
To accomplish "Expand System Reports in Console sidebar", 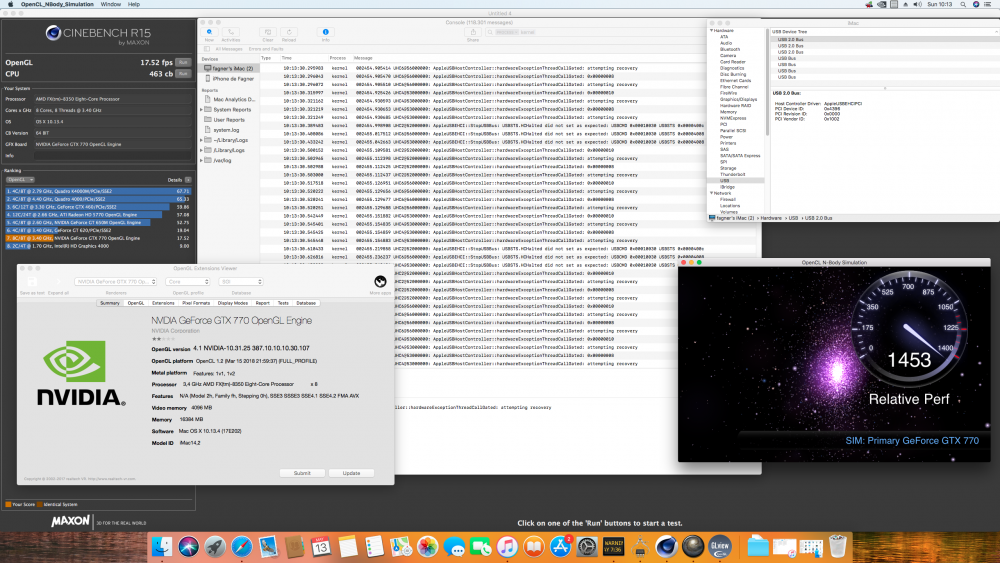I will (202, 110).
